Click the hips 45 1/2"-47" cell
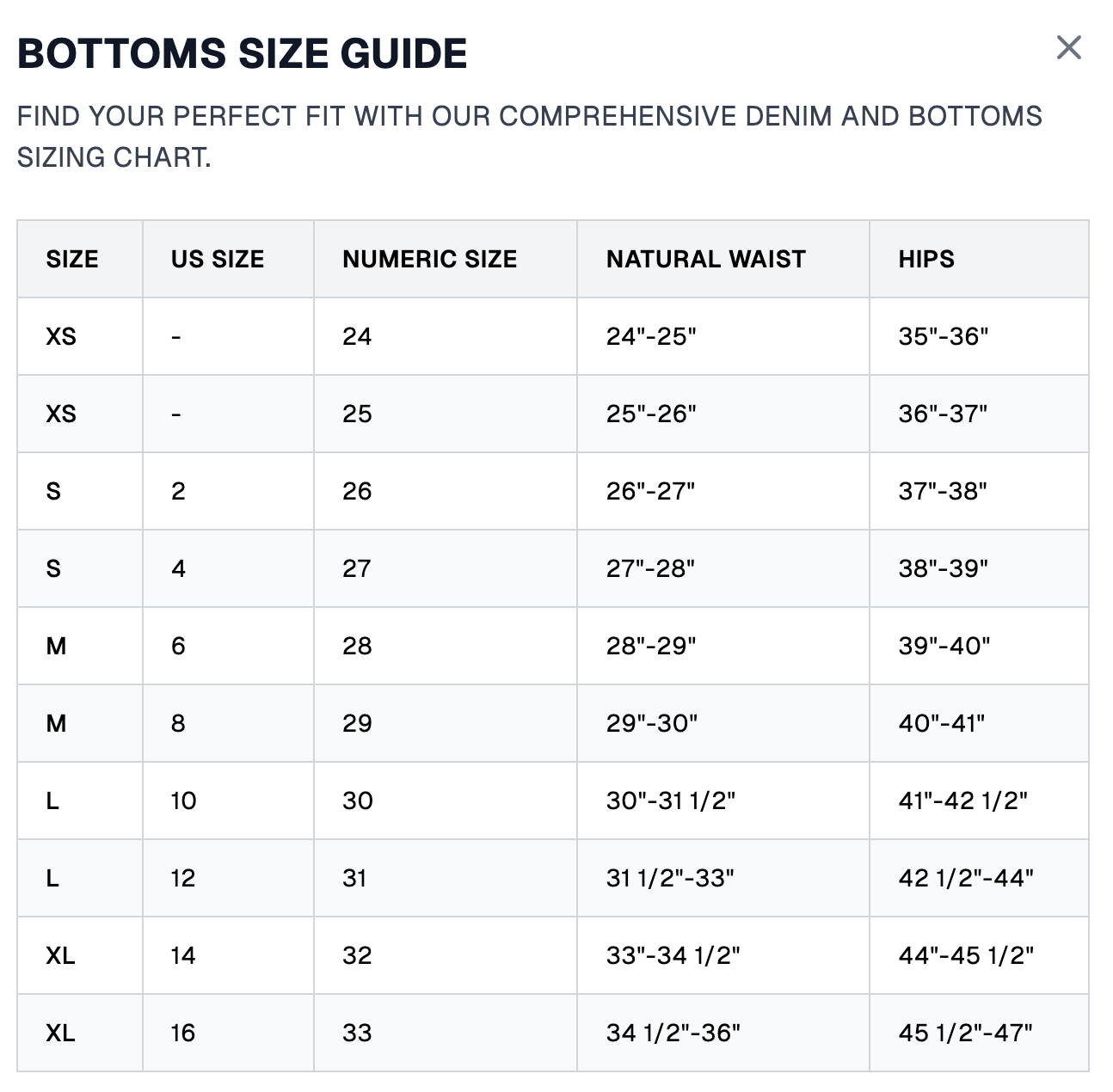The height and width of the screenshot is (1092, 1113). coord(965,1033)
